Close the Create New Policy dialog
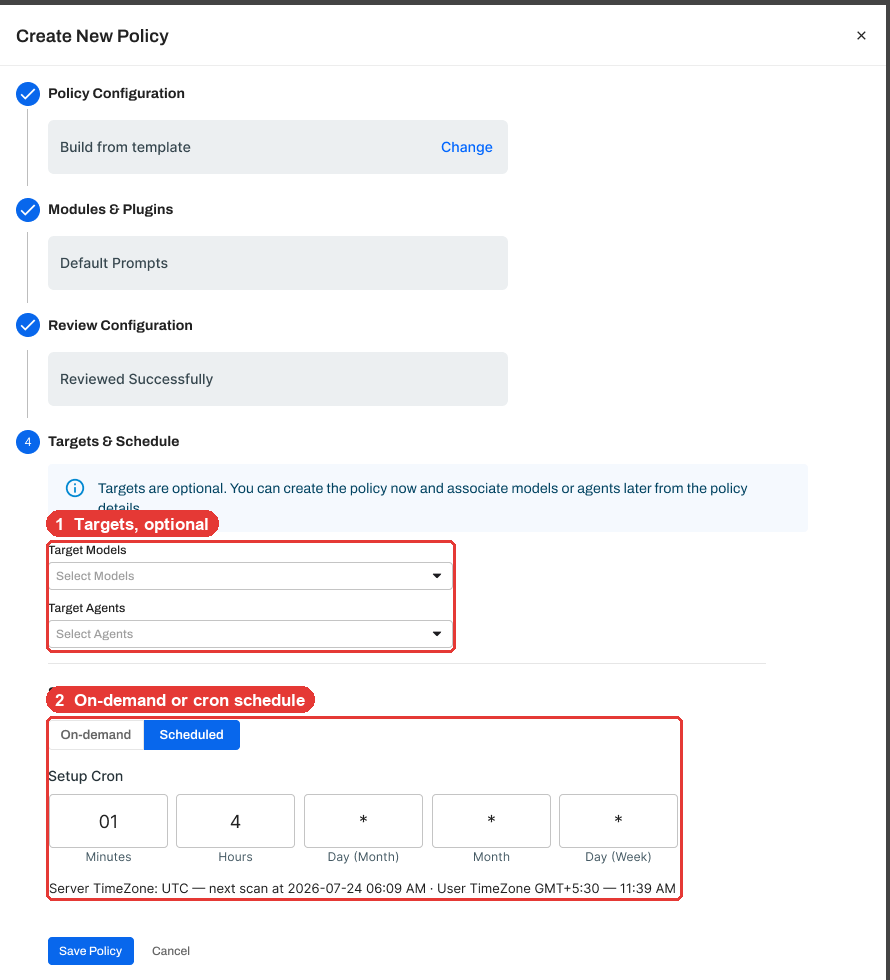 pos(861,36)
